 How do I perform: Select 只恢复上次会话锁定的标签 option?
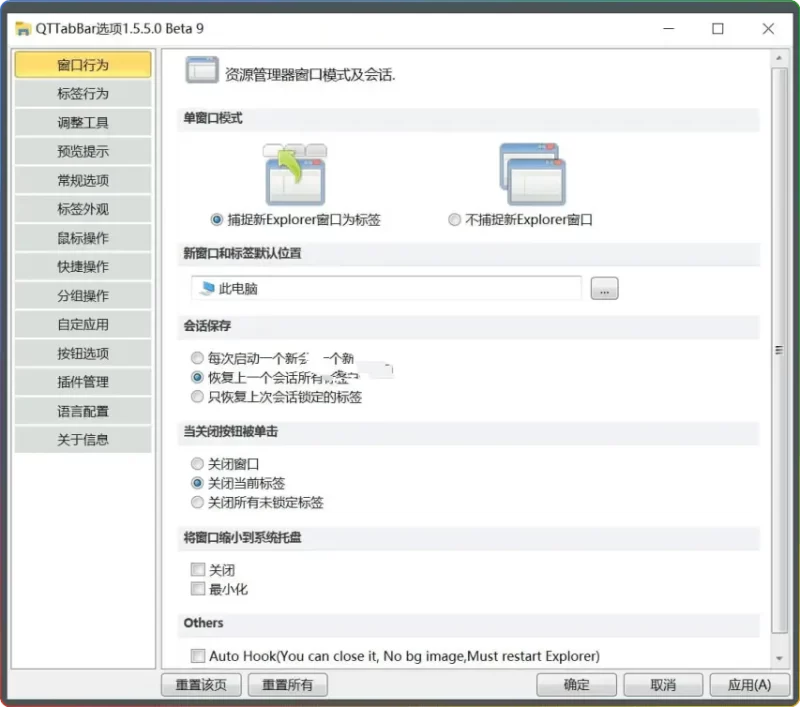click(197, 397)
